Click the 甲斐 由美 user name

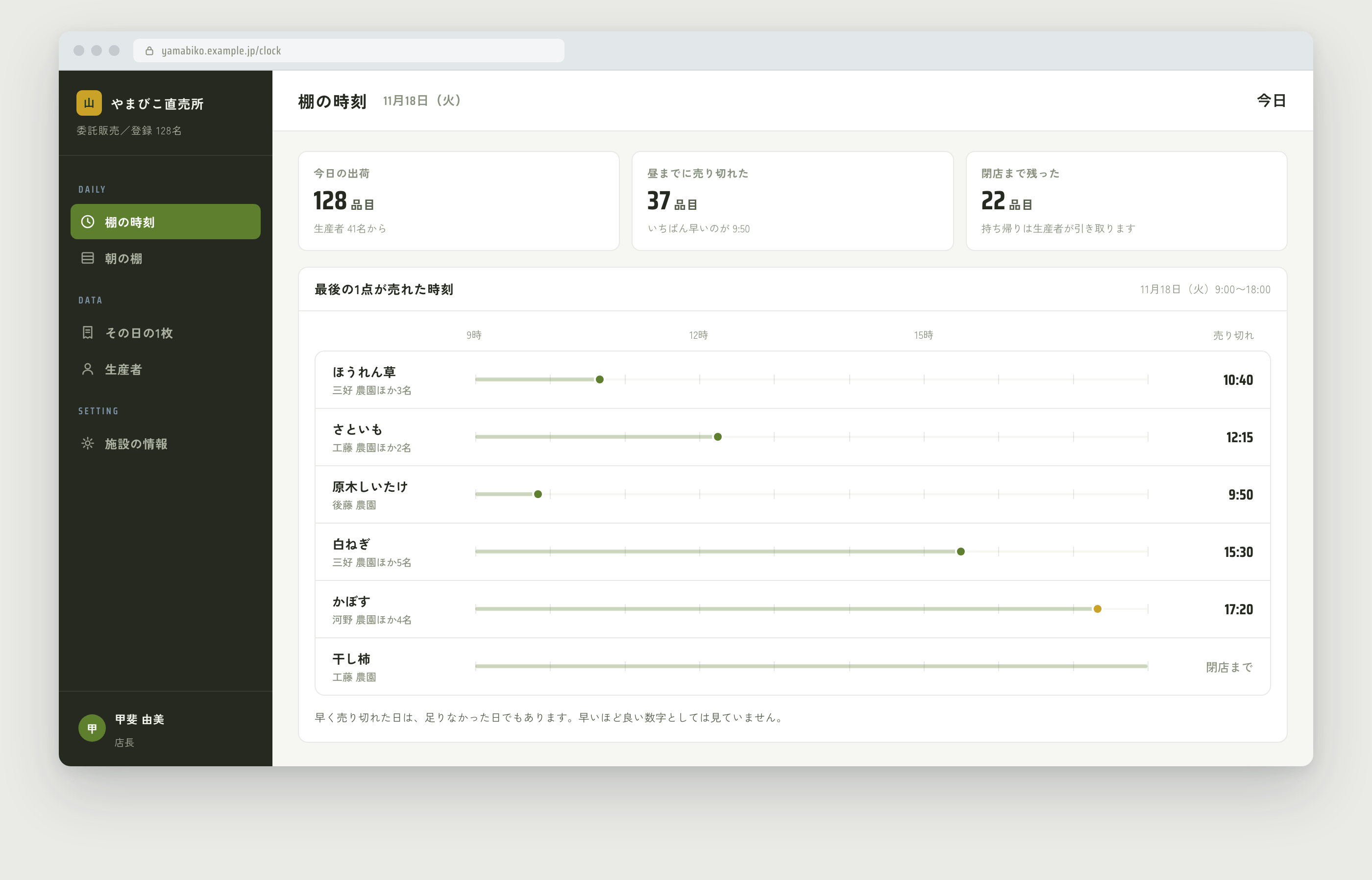point(139,719)
